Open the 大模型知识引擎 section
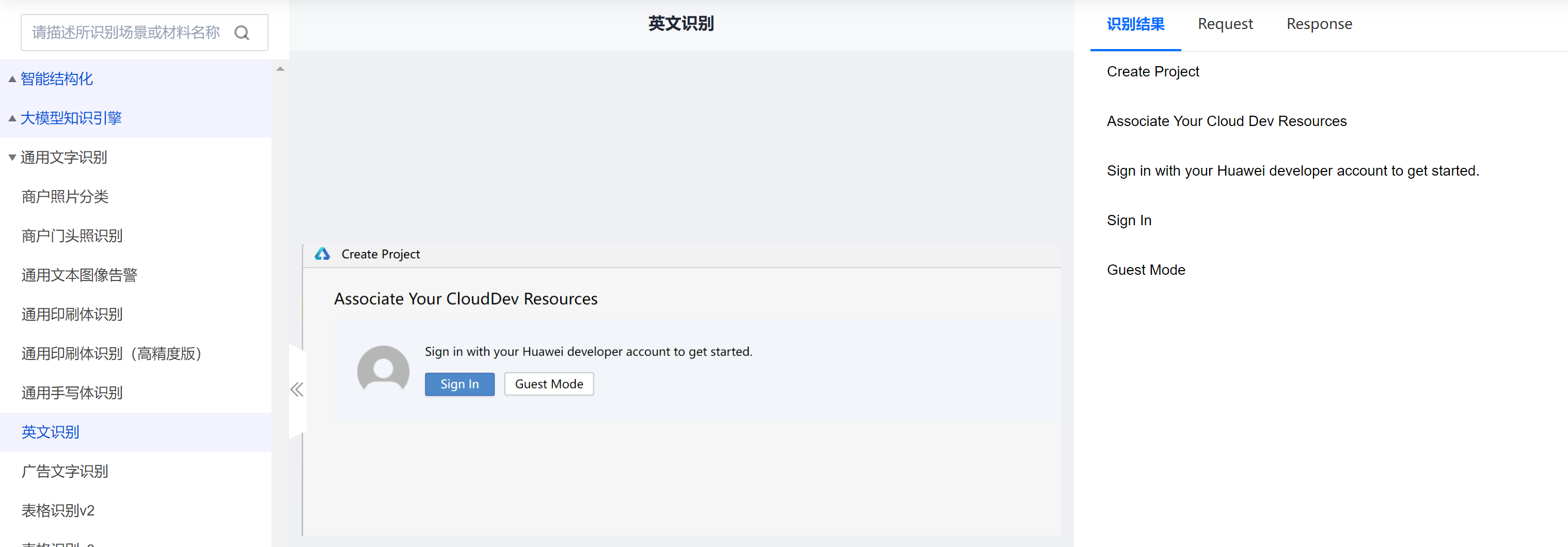1568x547 pixels. click(x=71, y=118)
